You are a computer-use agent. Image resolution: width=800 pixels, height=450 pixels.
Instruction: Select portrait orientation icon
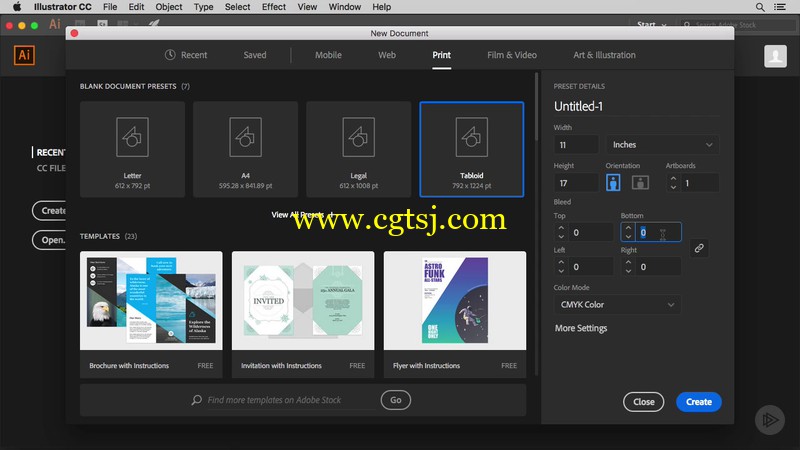(x=613, y=182)
